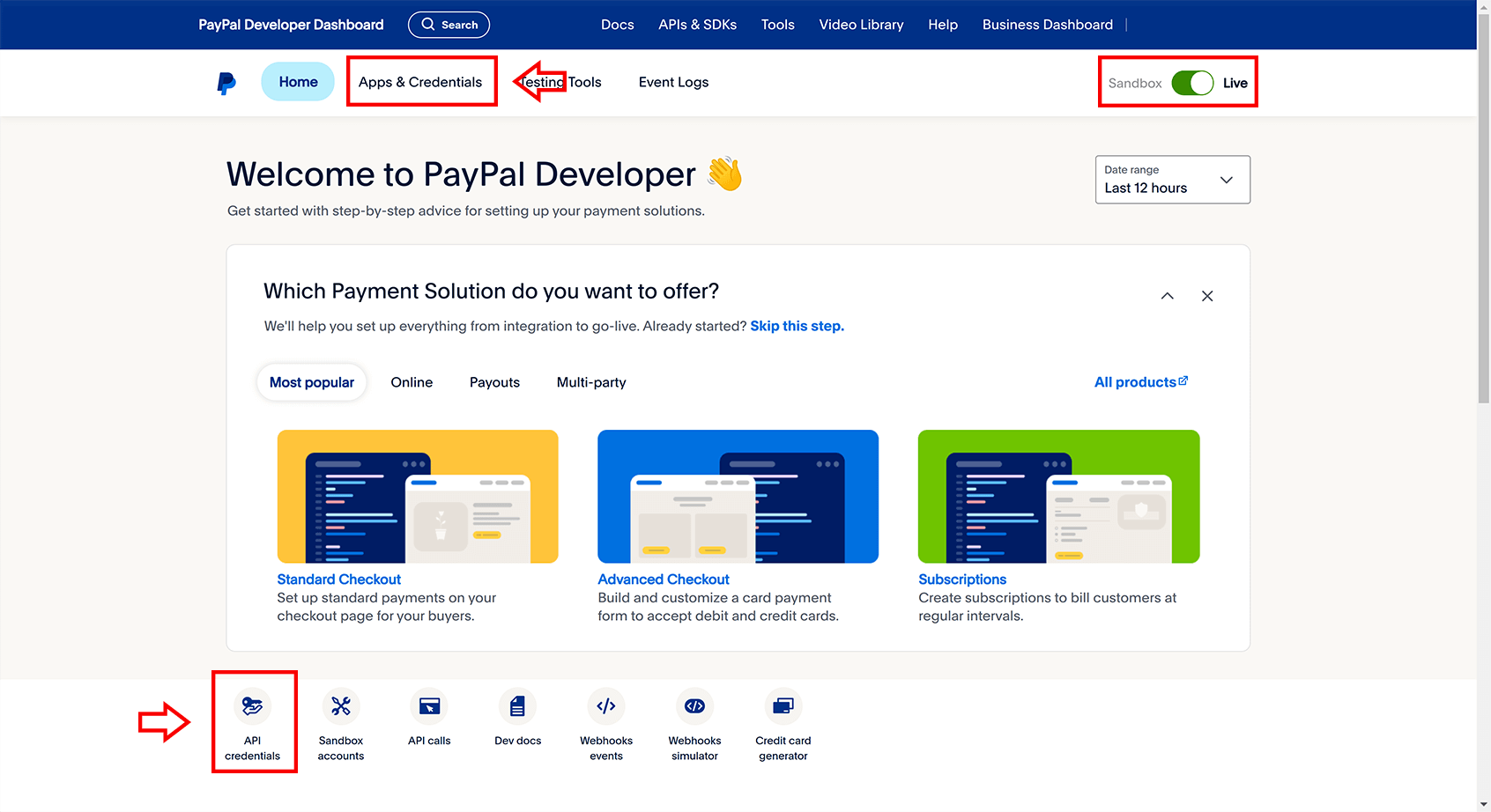Select the Payouts tab
This screenshot has width=1491, height=812.
point(494,382)
